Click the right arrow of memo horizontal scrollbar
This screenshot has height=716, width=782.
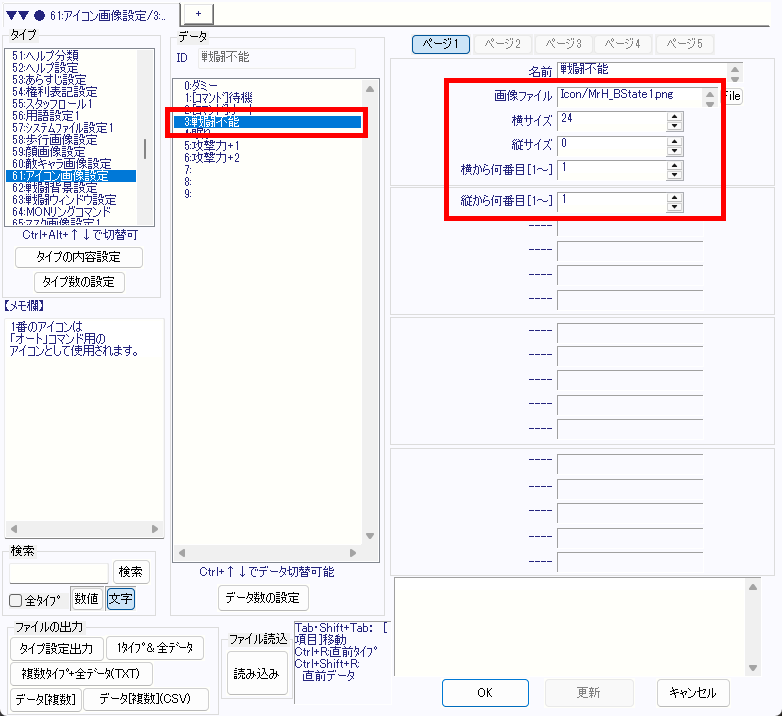[x=155, y=529]
